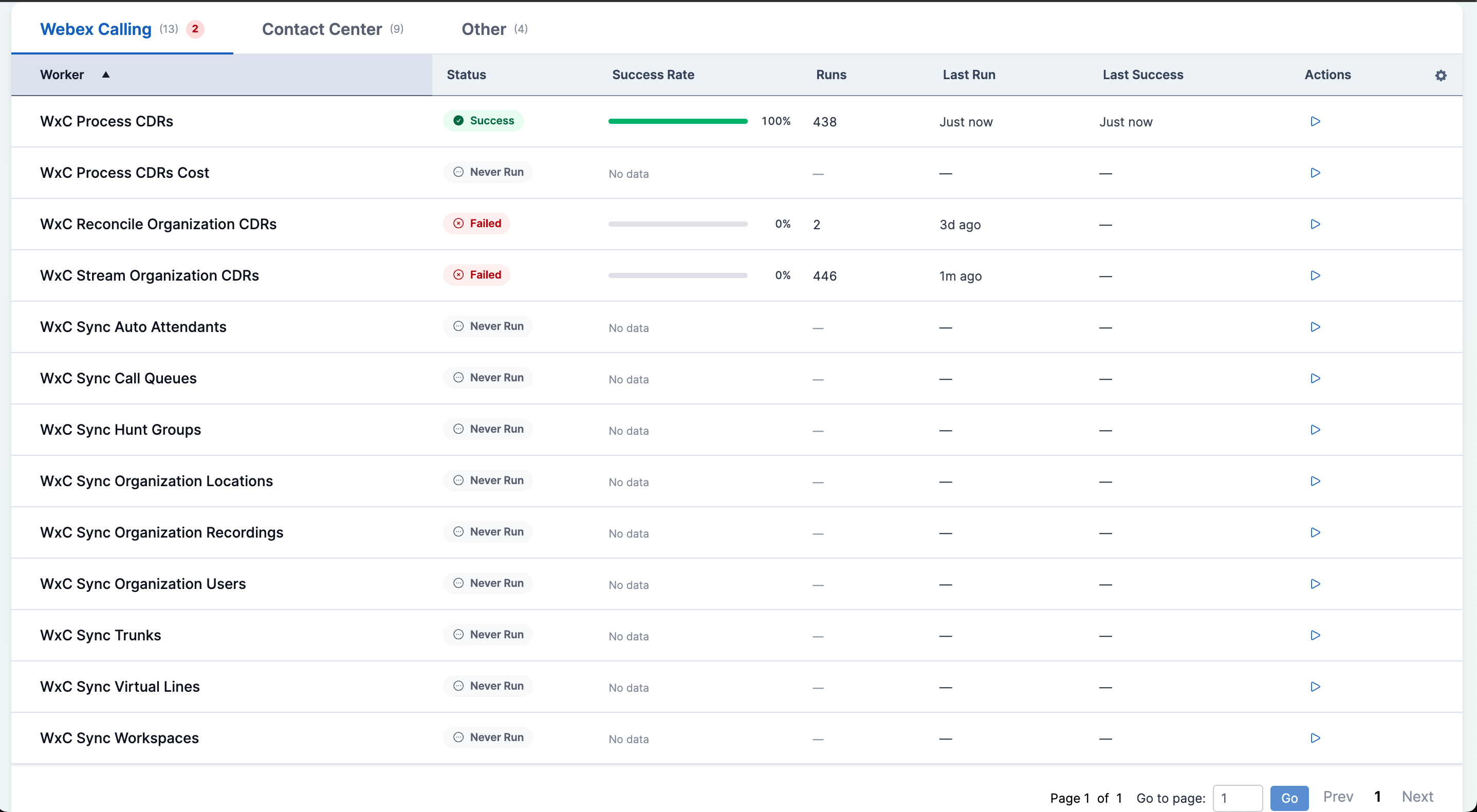Run the WxC Reconcile Organization CDRs worker
1477x812 pixels.
coord(1315,224)
